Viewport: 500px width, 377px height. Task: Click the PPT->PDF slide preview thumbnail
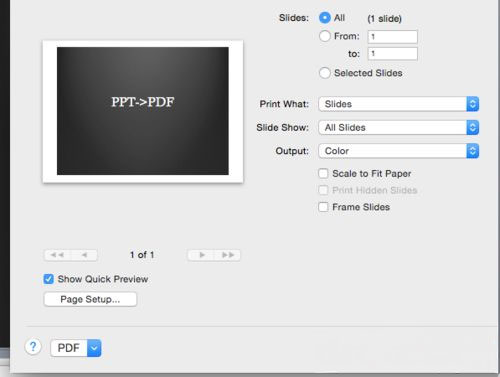tap(143, 111)
